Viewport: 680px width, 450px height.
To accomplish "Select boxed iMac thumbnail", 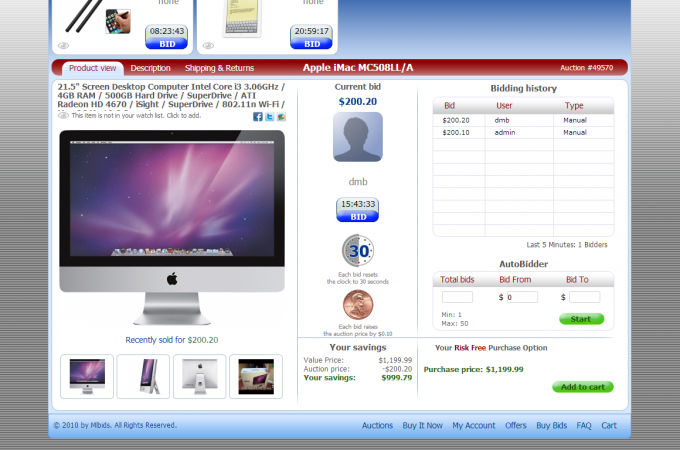I will 256,376.
